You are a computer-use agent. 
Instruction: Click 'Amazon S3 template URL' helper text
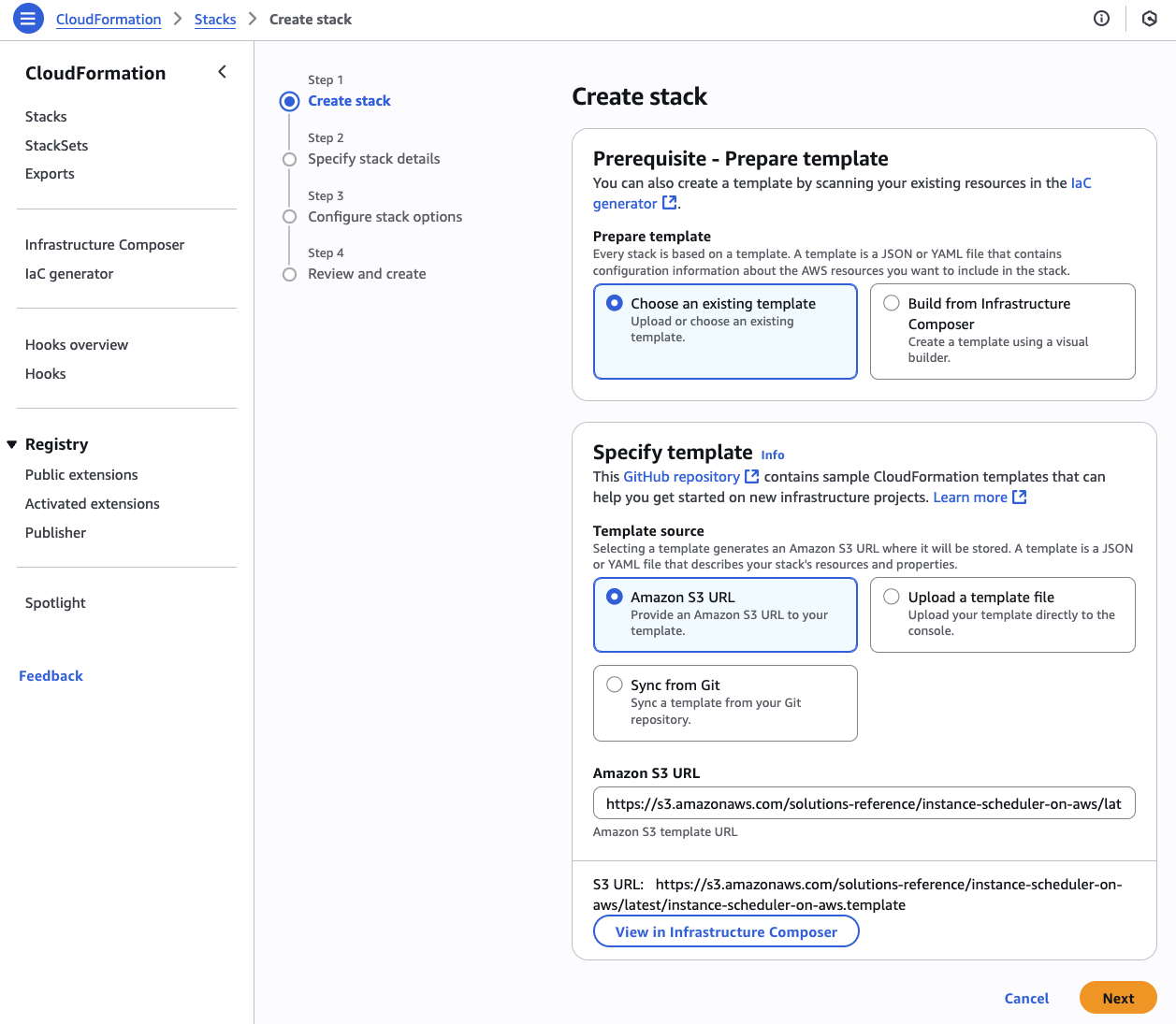click(x=665, y=832)
